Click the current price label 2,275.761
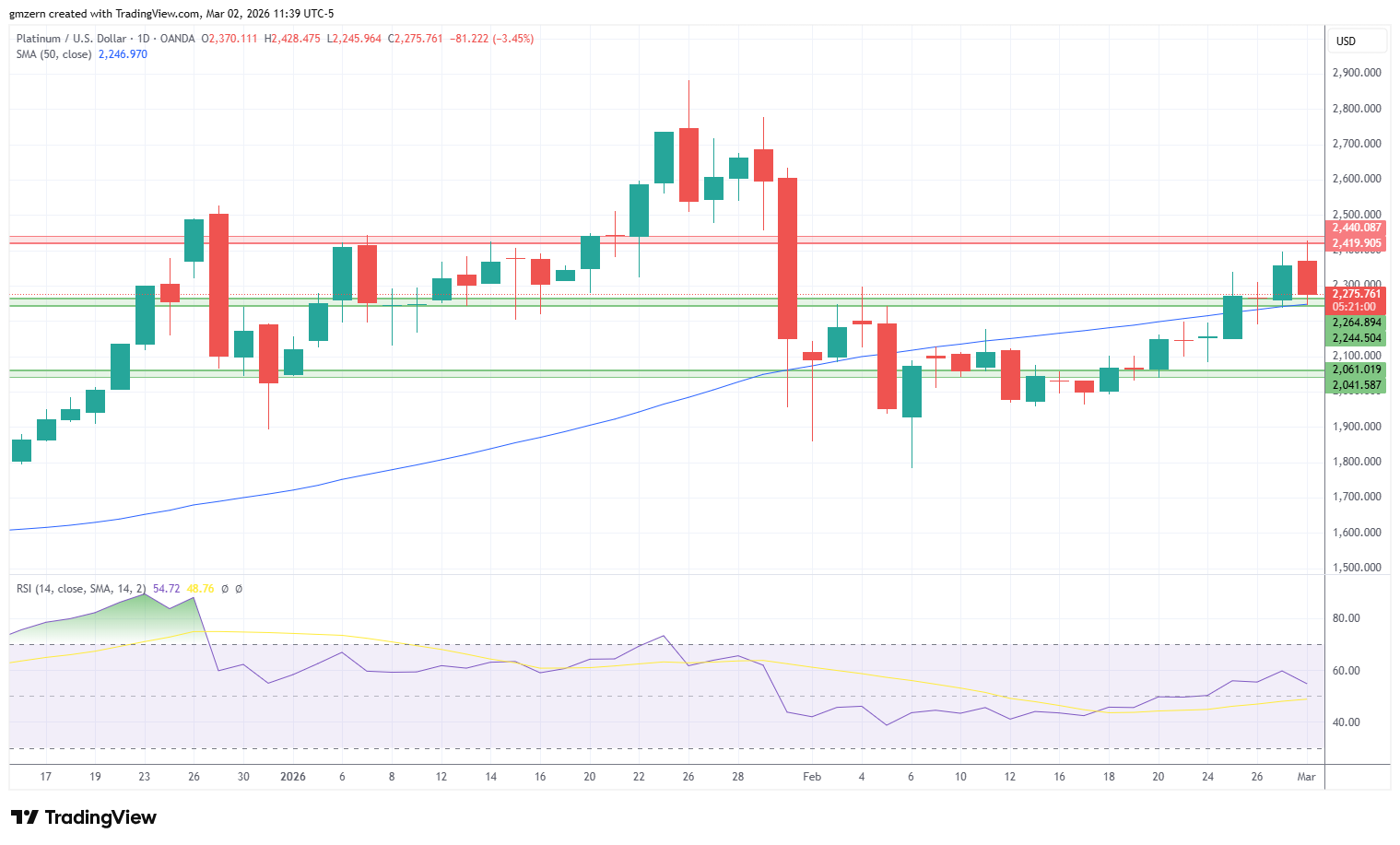Screen dimensions: 1400x845 (1357, 294)
